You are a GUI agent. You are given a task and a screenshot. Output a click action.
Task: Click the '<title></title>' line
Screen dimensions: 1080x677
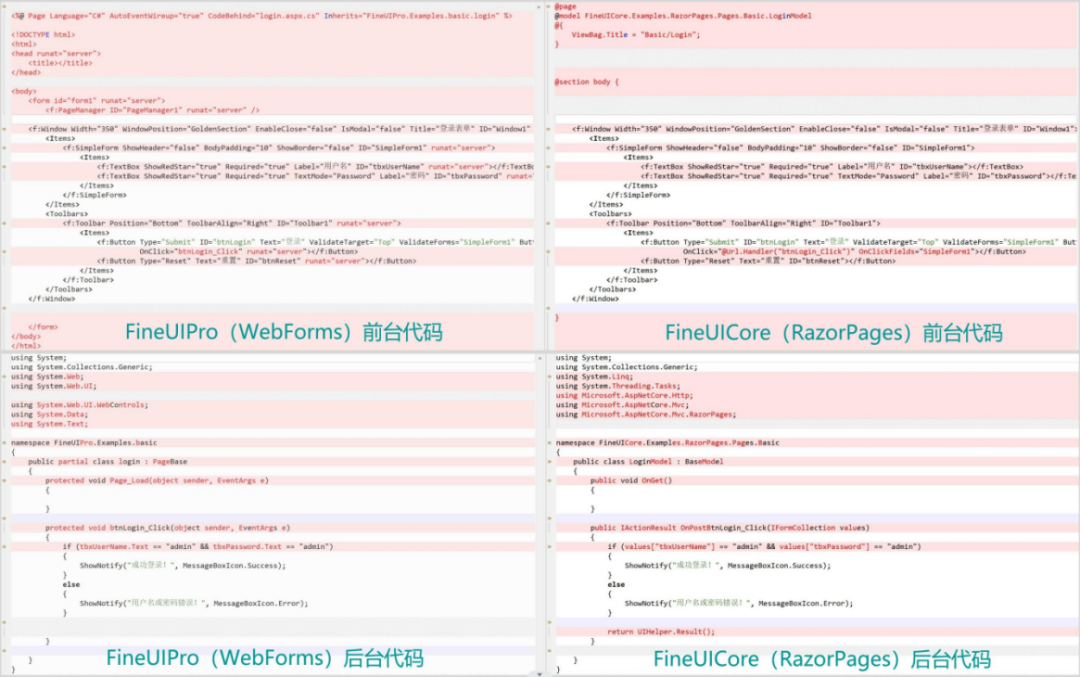60,63
